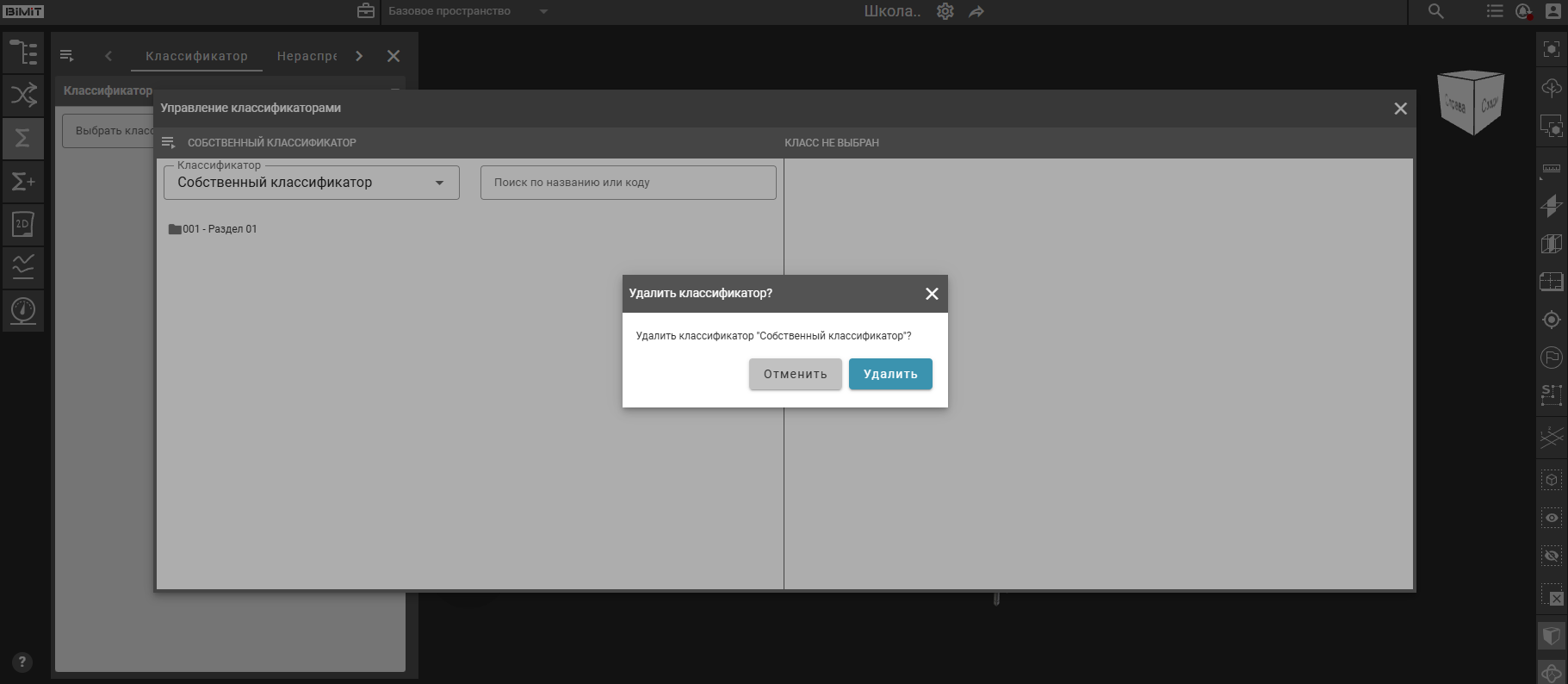Viewport: 1568px width, 684px height.
Task: Click the view orientation cube
Action: (x=1471, y=103)
